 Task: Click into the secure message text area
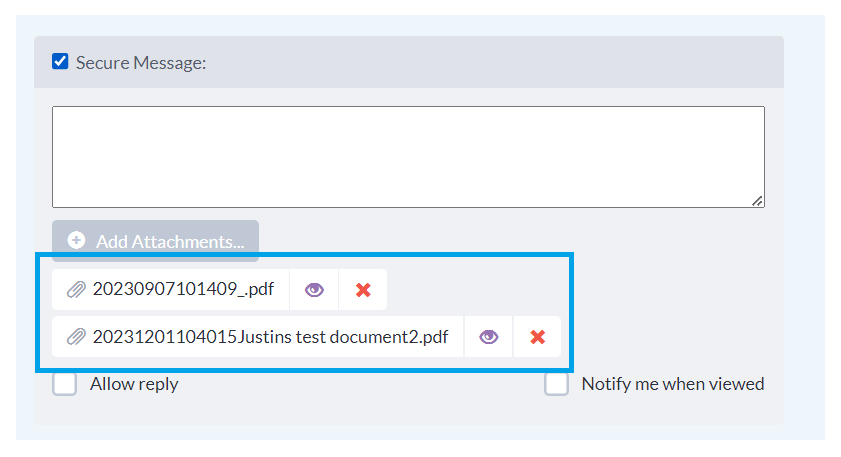tap(408, 157)
